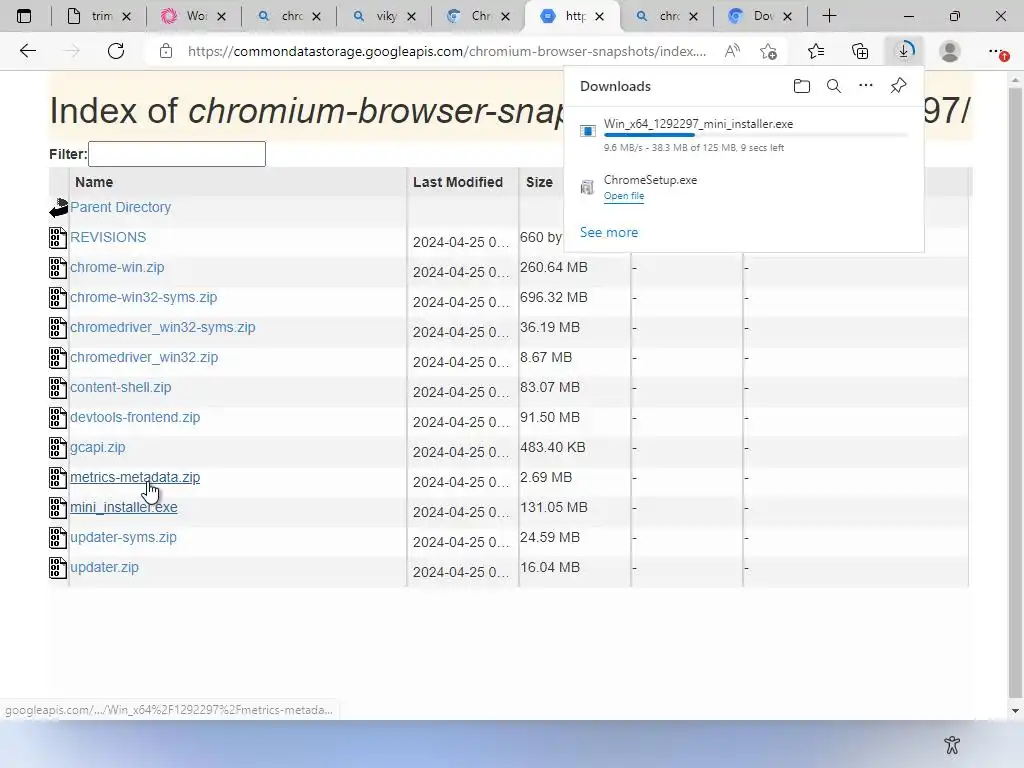Click 'Open file' under ChromeSetup.exe

pyautogui.click(x=624, y=196)
